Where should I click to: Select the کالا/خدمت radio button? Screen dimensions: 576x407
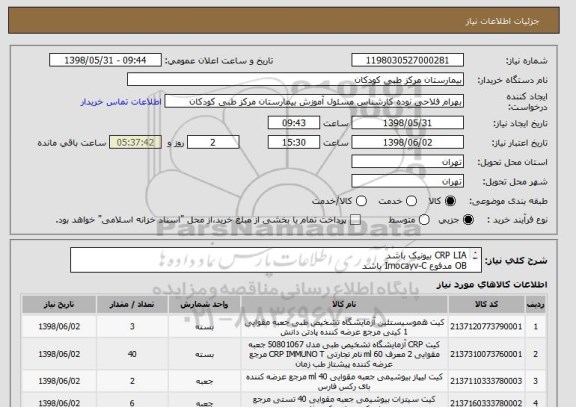(x=361, y=201)
